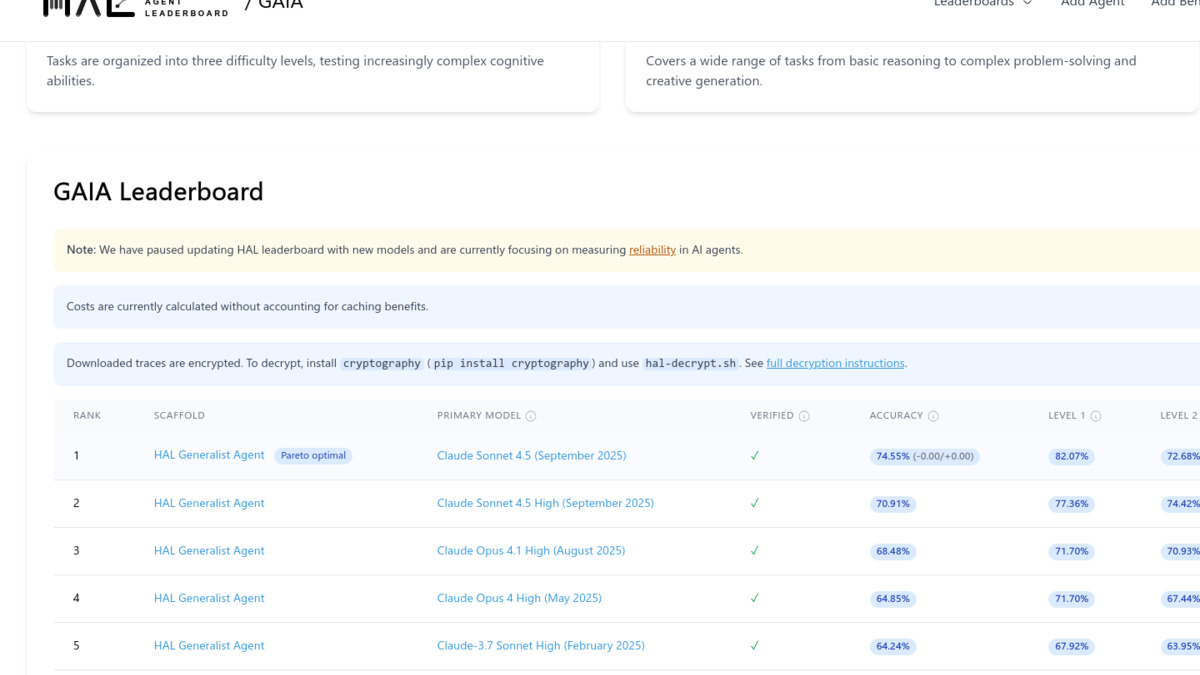Viewport: 1200px width, 675px height.
Task: Click the info icon beside Primary Model
Action: (531, 416)
